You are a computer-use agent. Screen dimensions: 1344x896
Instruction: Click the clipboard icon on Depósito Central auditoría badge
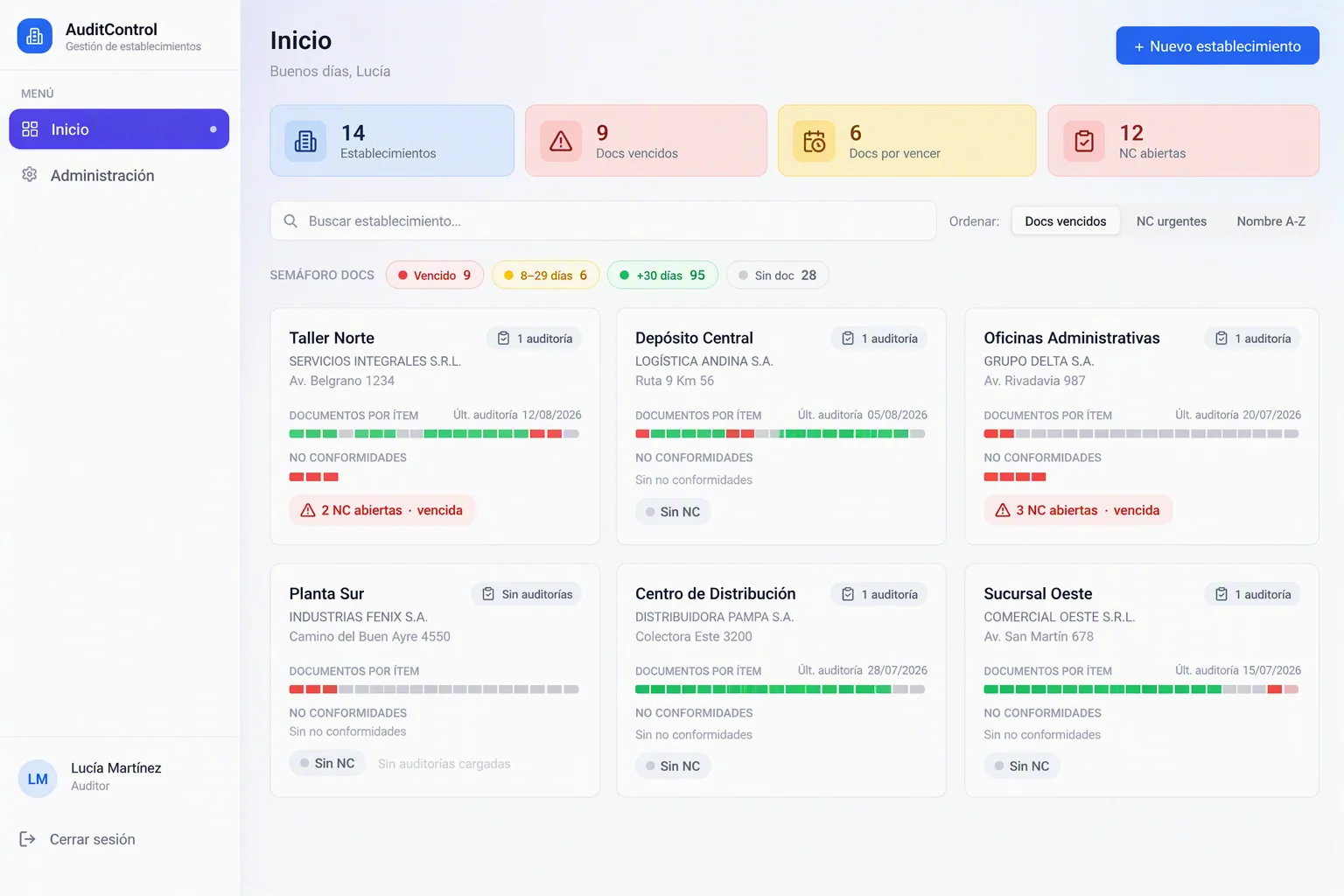pyautogui.click(x=848, y=339)
